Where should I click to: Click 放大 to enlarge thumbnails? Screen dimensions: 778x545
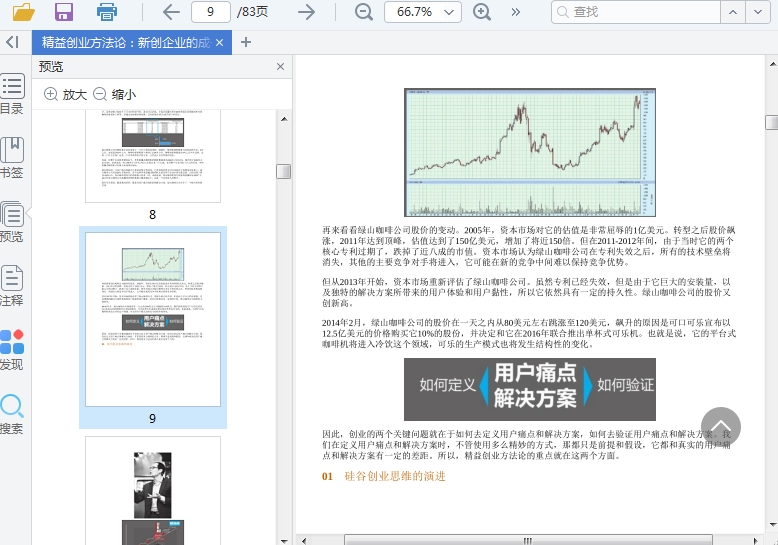65,94
